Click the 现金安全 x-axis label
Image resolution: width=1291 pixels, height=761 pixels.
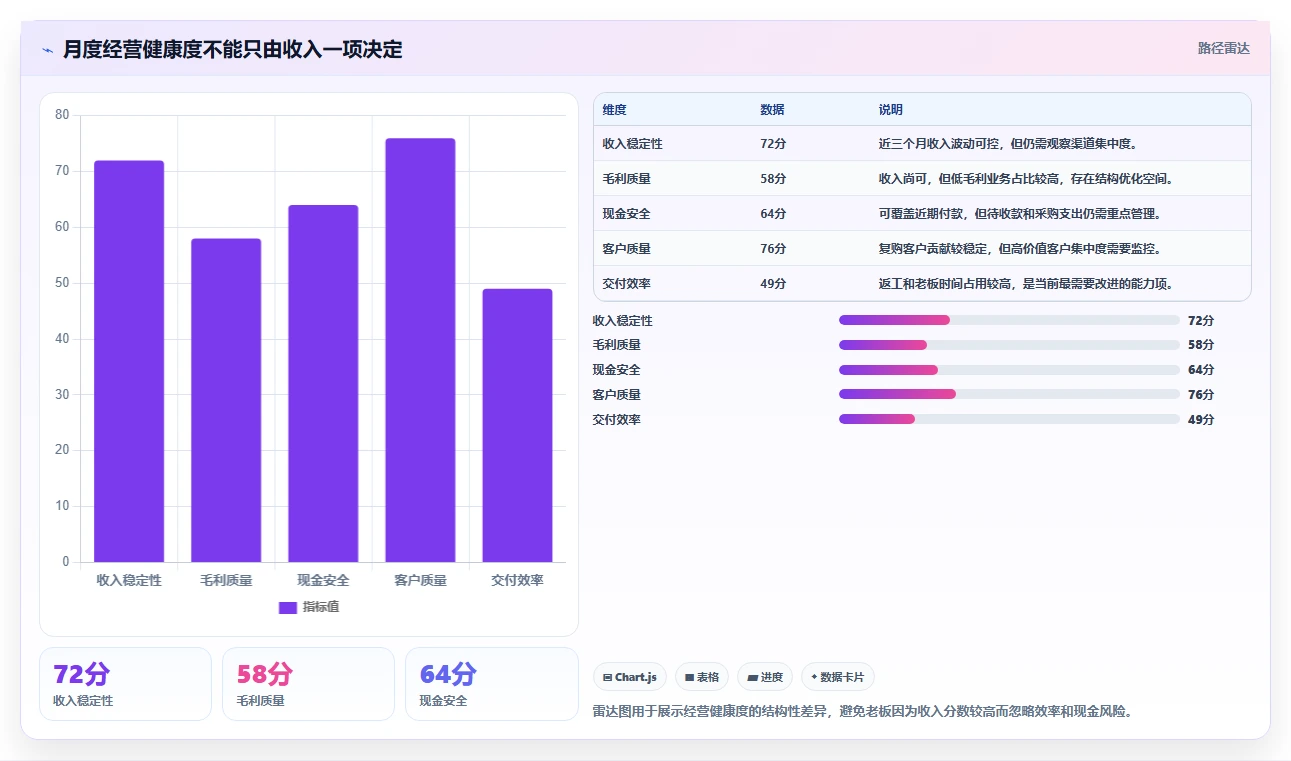pos(323,580)
